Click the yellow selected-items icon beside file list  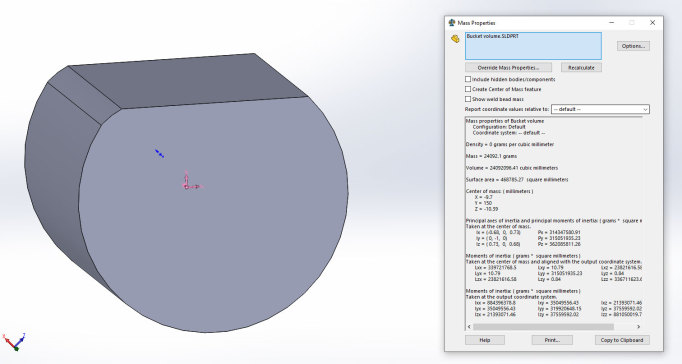[455, 39]
